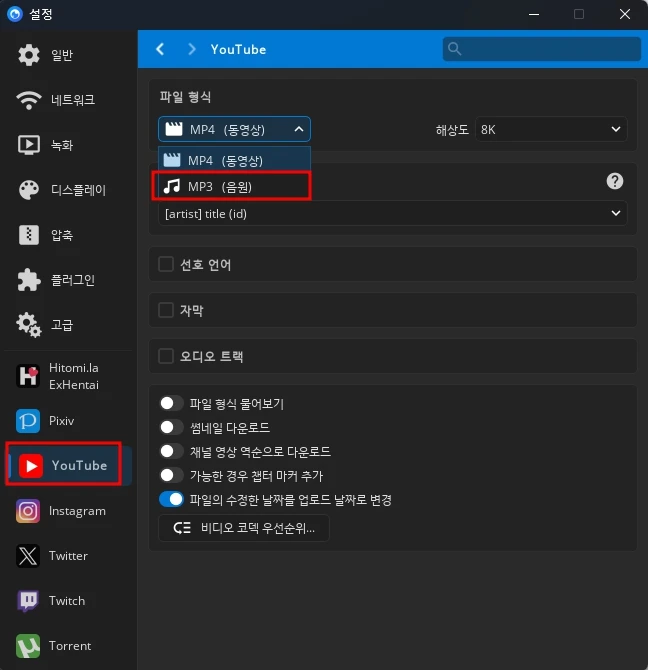Viewport: 648px width, 670px height.
Task: Open 비디오 코덱 우선순위 button
Action: tap(243, 528)
